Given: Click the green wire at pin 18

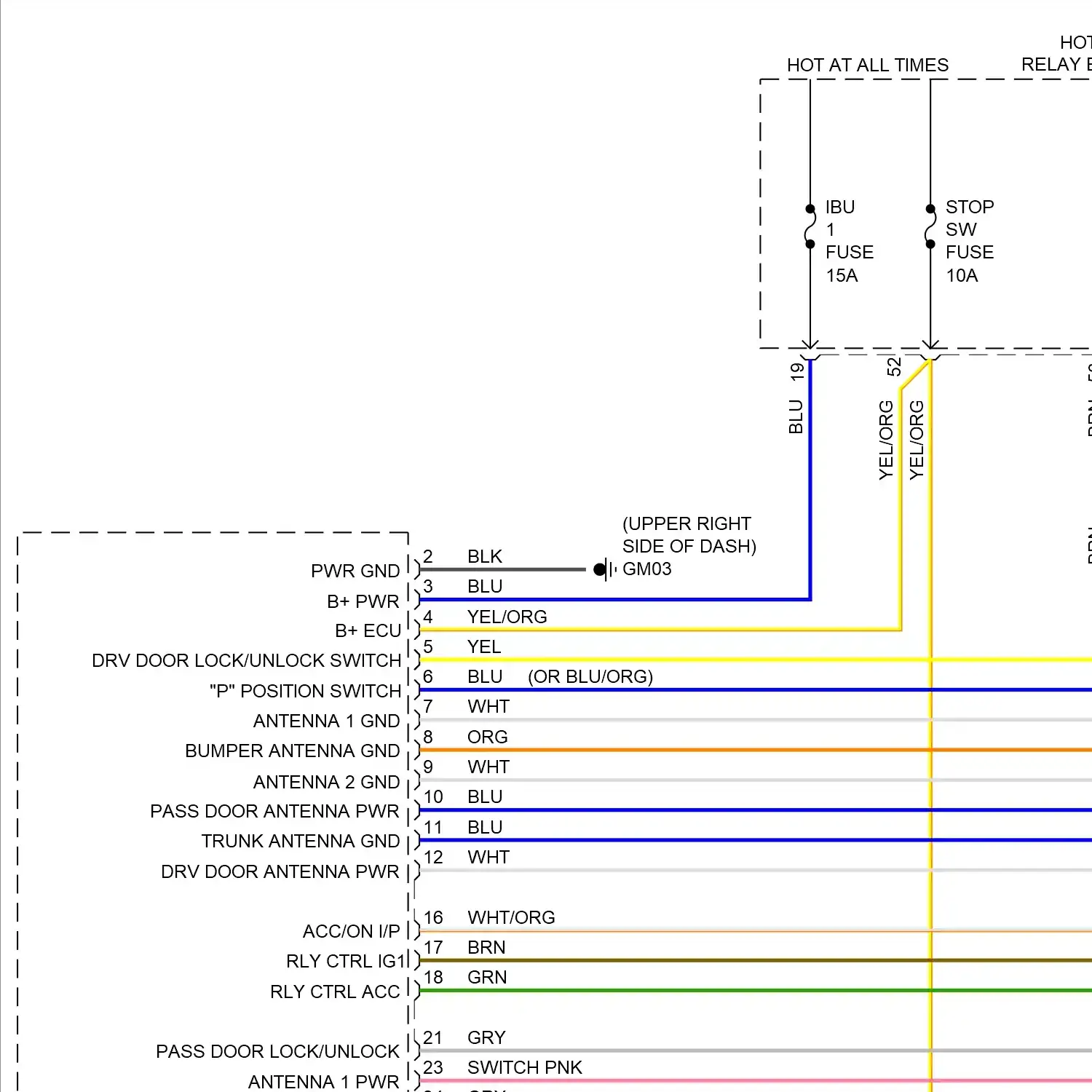Looking at the screenshot, I should (x=655, y=991).
